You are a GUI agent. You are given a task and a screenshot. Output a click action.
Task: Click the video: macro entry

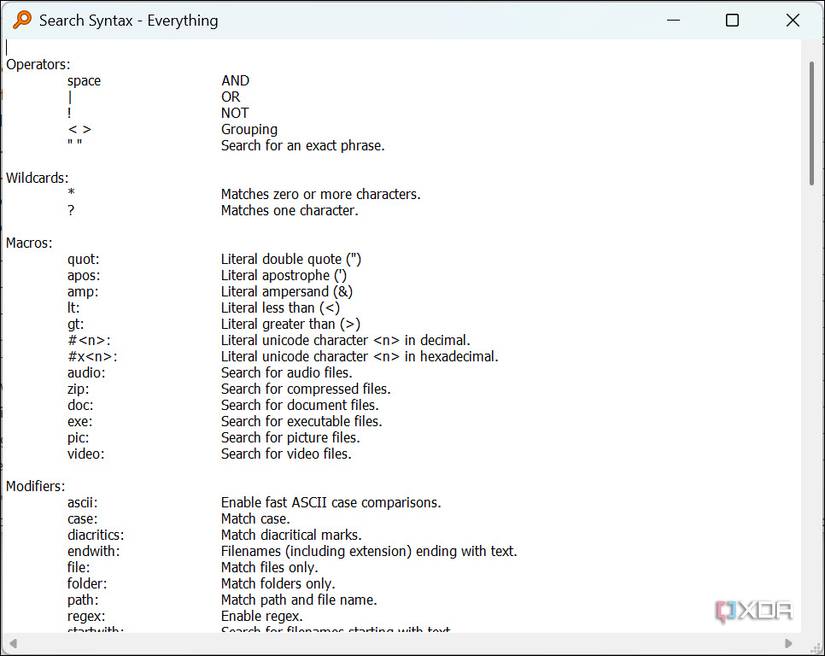86,454
